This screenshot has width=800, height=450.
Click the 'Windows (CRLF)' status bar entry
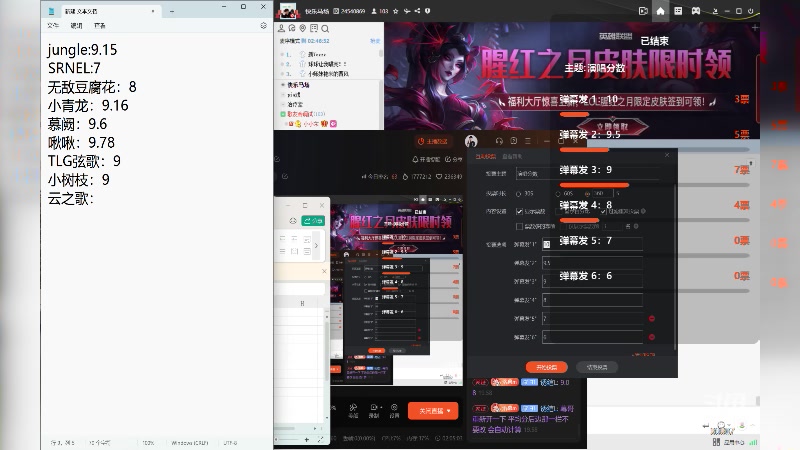click(x=189, y=443)
